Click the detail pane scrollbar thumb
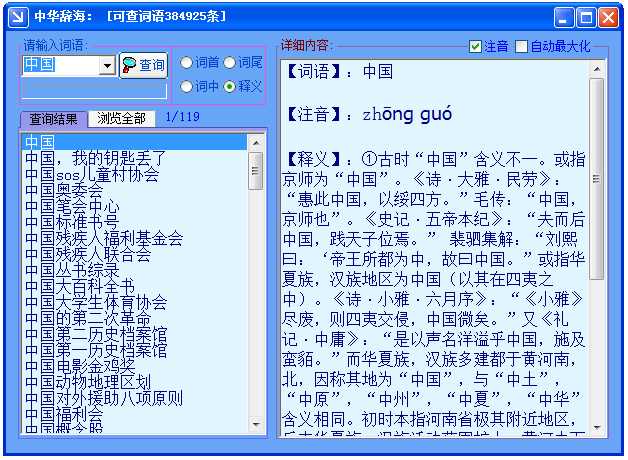 click(x=597, y=179)
